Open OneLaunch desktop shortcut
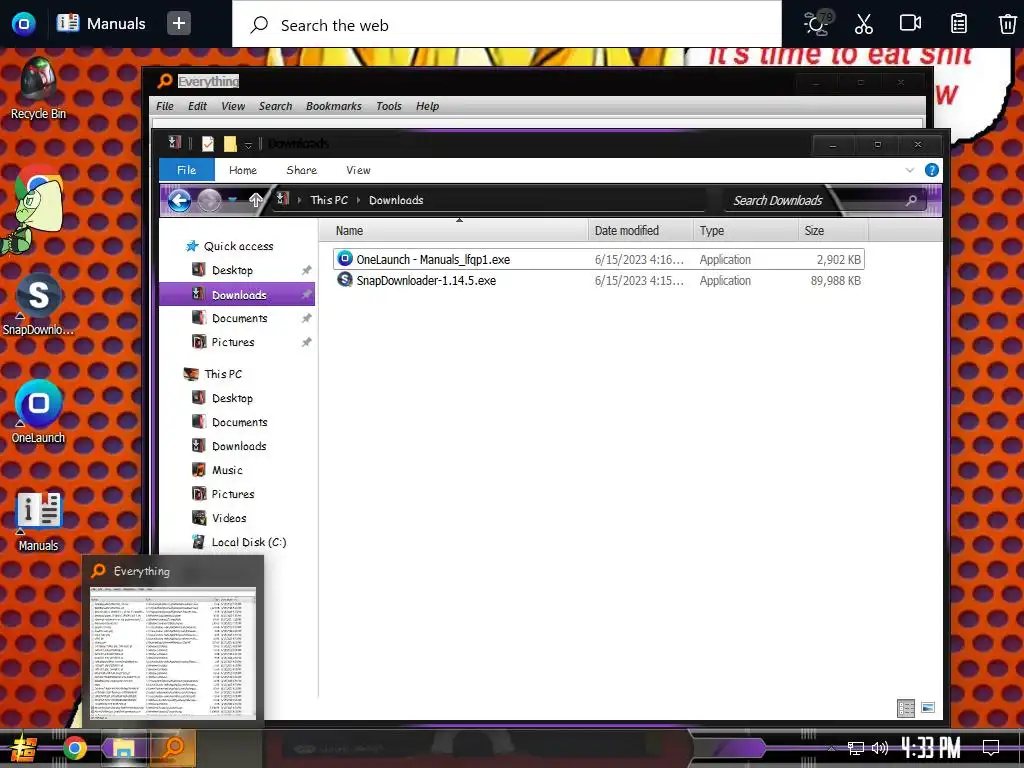Screen dimensions: 1024x768 pos(38,411)
